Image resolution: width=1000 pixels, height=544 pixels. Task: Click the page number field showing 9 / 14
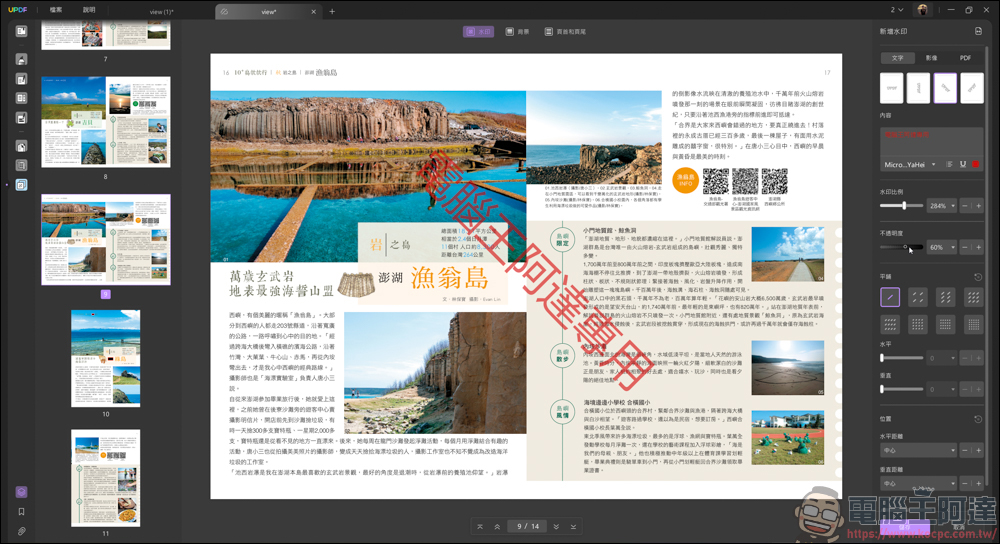[527, 527]
